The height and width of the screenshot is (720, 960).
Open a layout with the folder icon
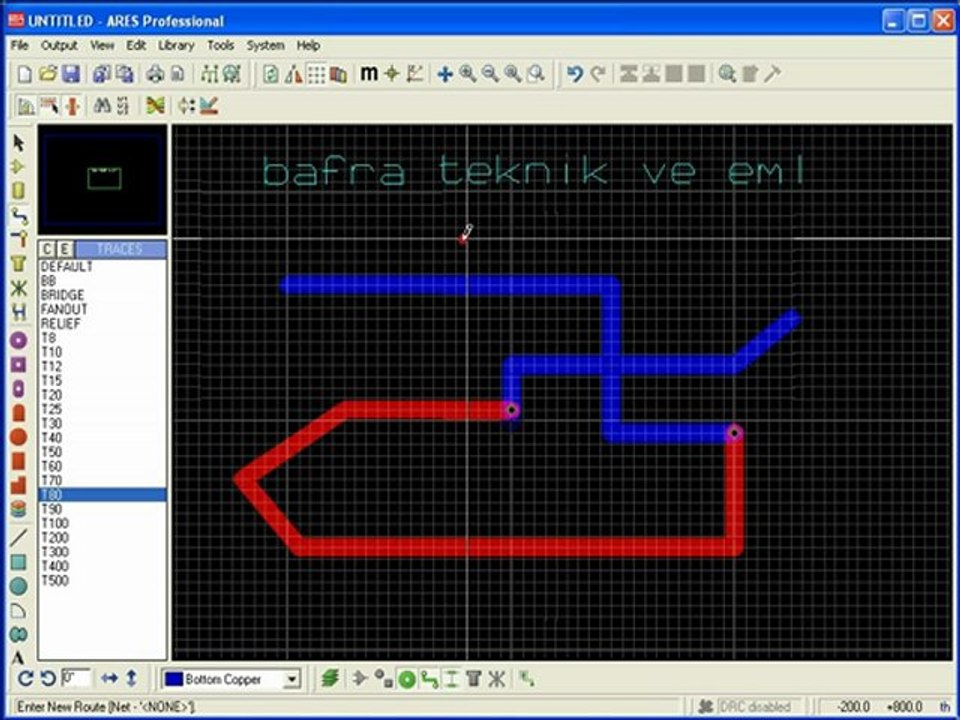pos(48,74)
